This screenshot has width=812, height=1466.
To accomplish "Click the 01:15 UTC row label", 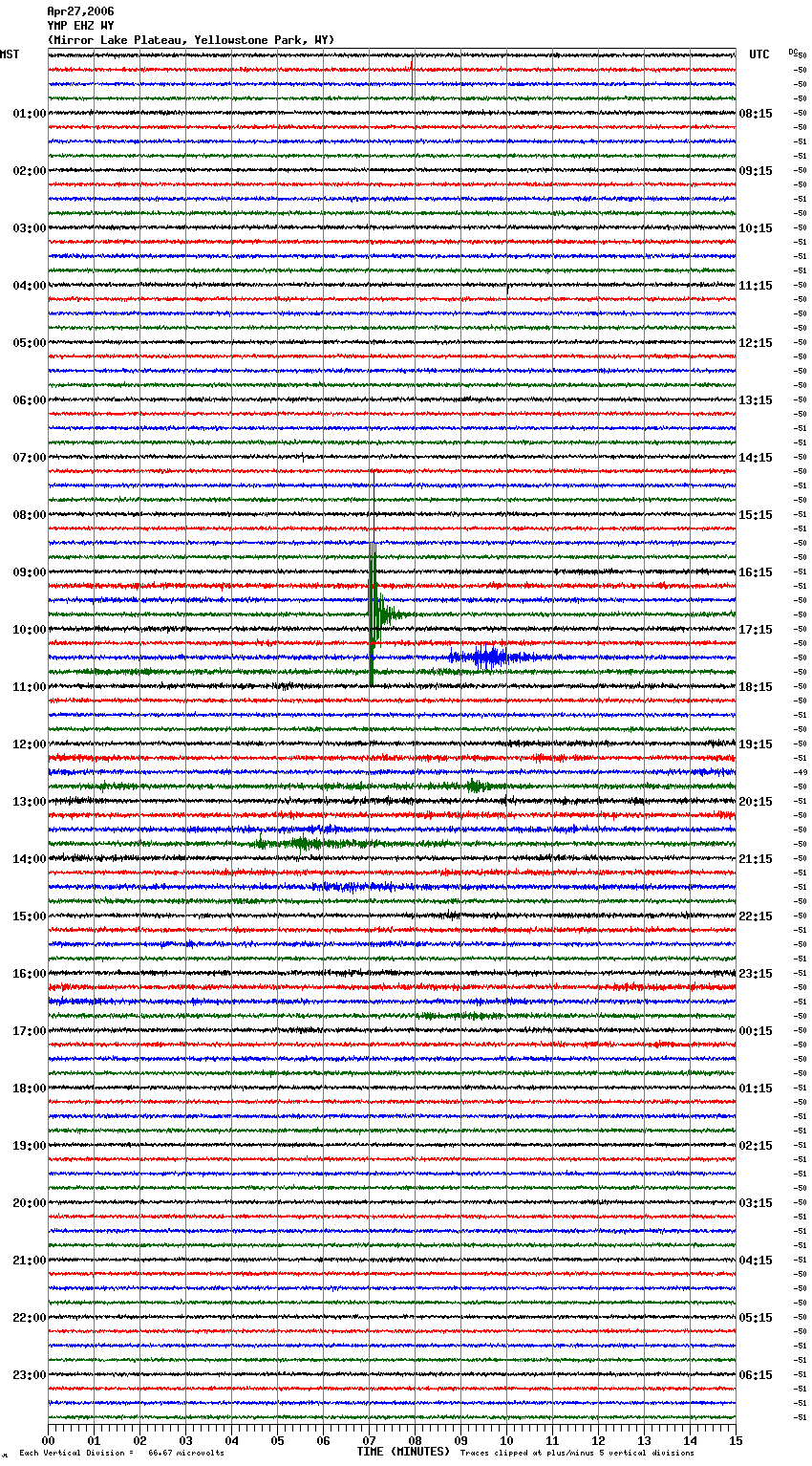I will point(756,1089).
